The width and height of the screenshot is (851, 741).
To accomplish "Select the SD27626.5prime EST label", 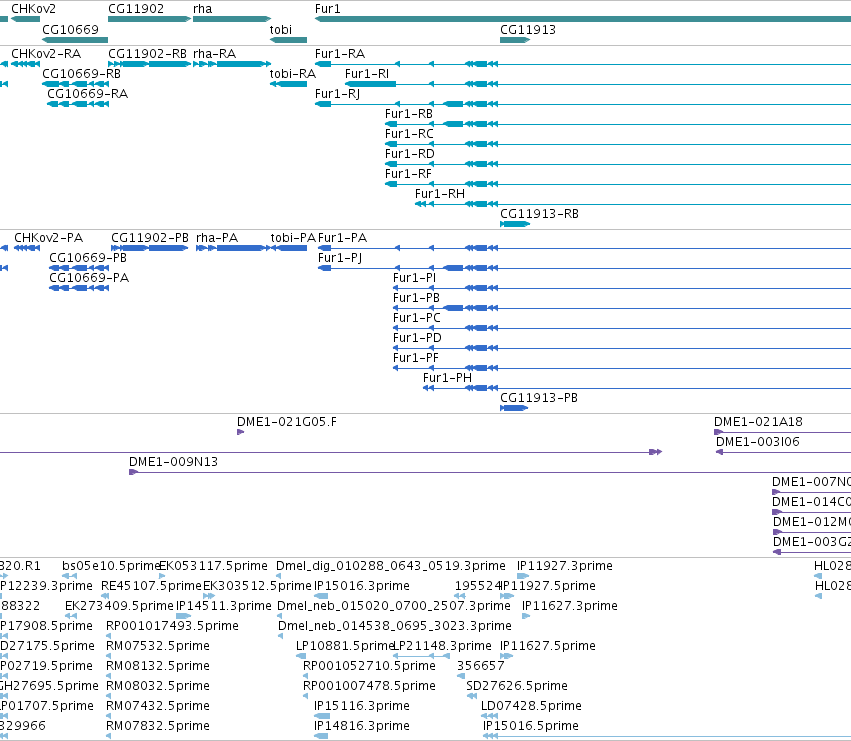I will pos(517,686).
